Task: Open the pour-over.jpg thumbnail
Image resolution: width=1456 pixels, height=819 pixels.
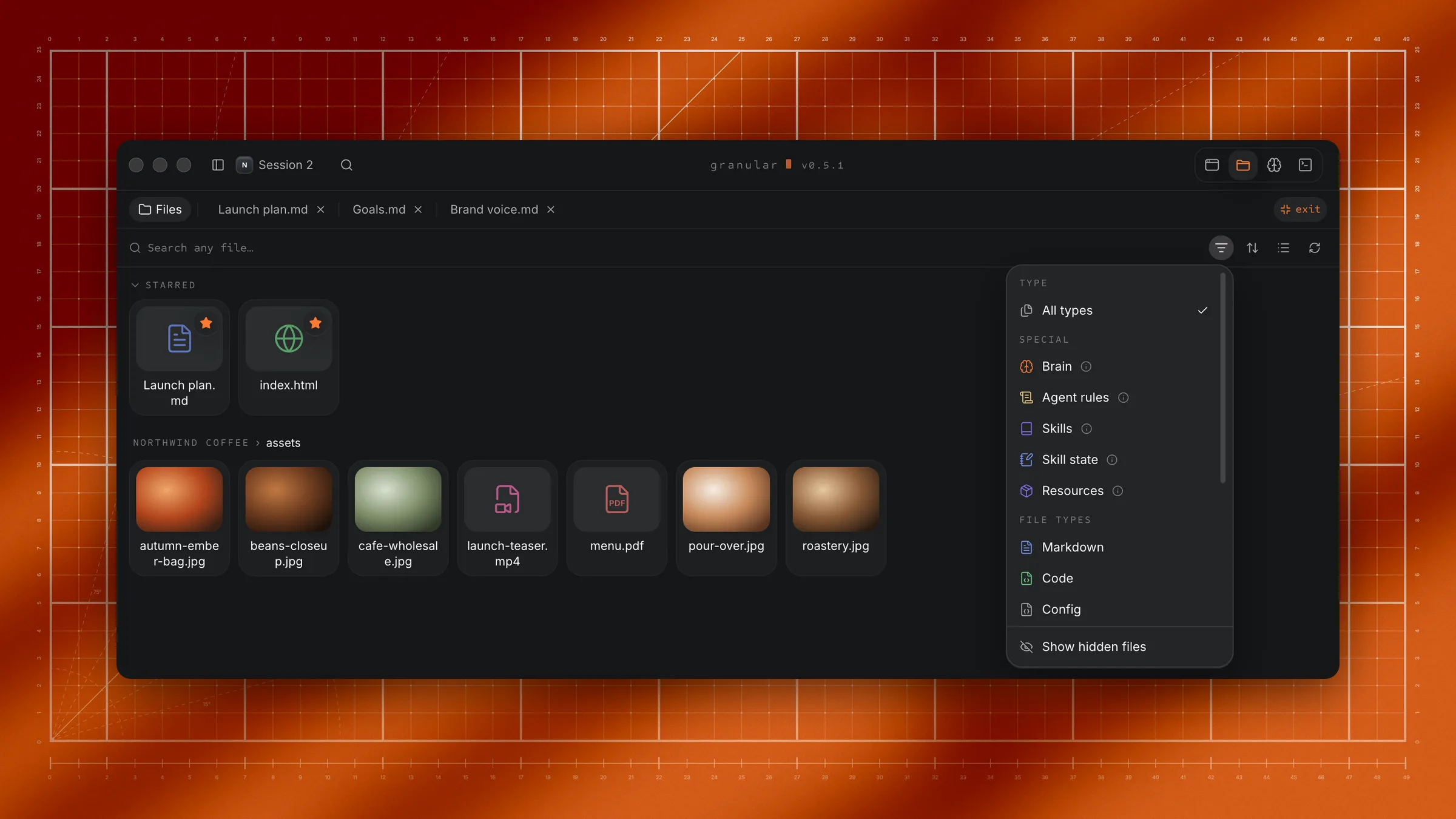Action: (726, 499)
